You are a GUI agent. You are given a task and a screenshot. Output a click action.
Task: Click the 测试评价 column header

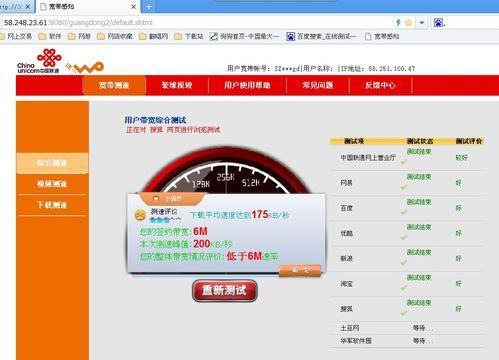click(469, 141)
